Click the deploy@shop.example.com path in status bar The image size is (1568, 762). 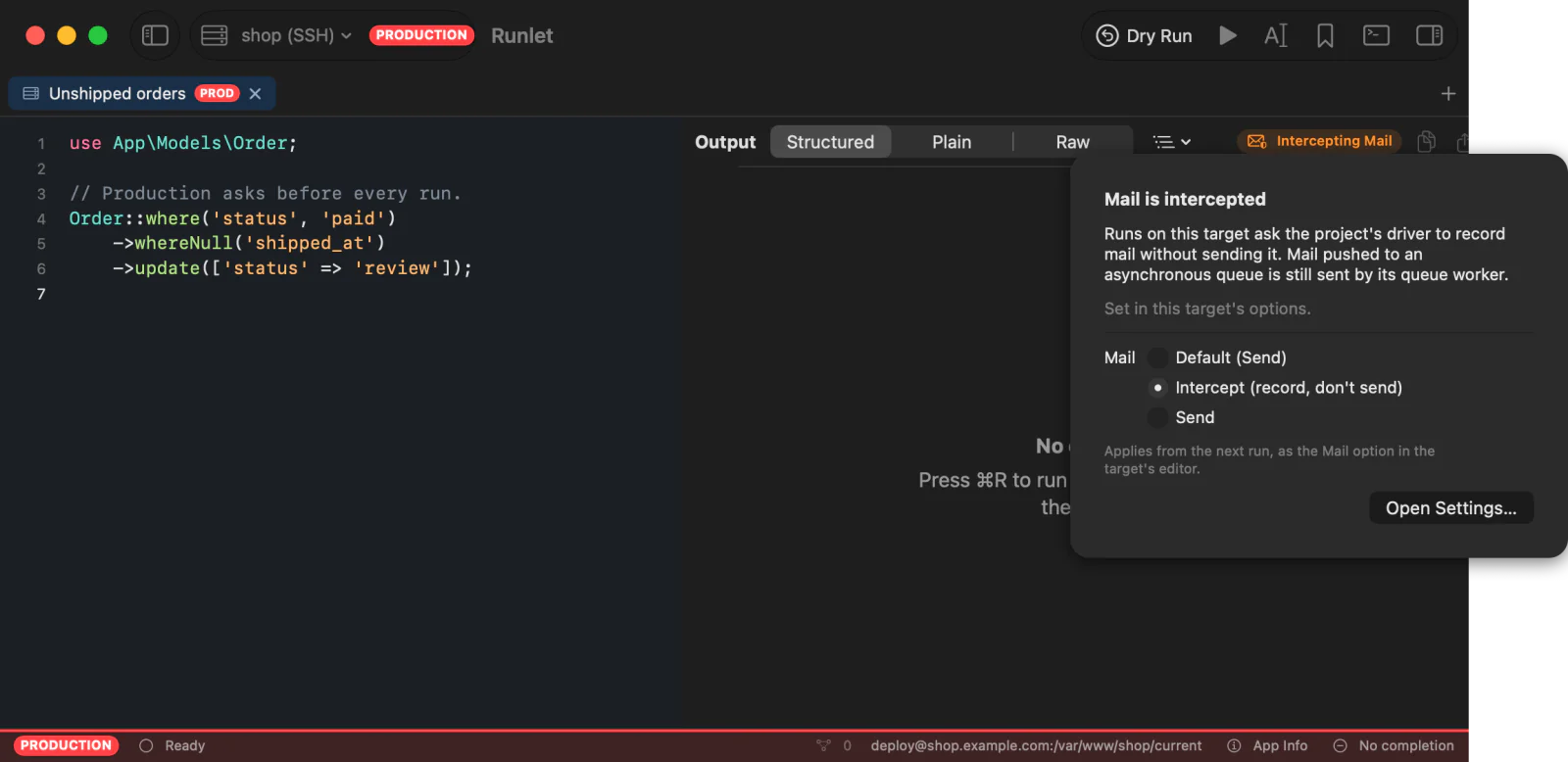point(1036,745)
